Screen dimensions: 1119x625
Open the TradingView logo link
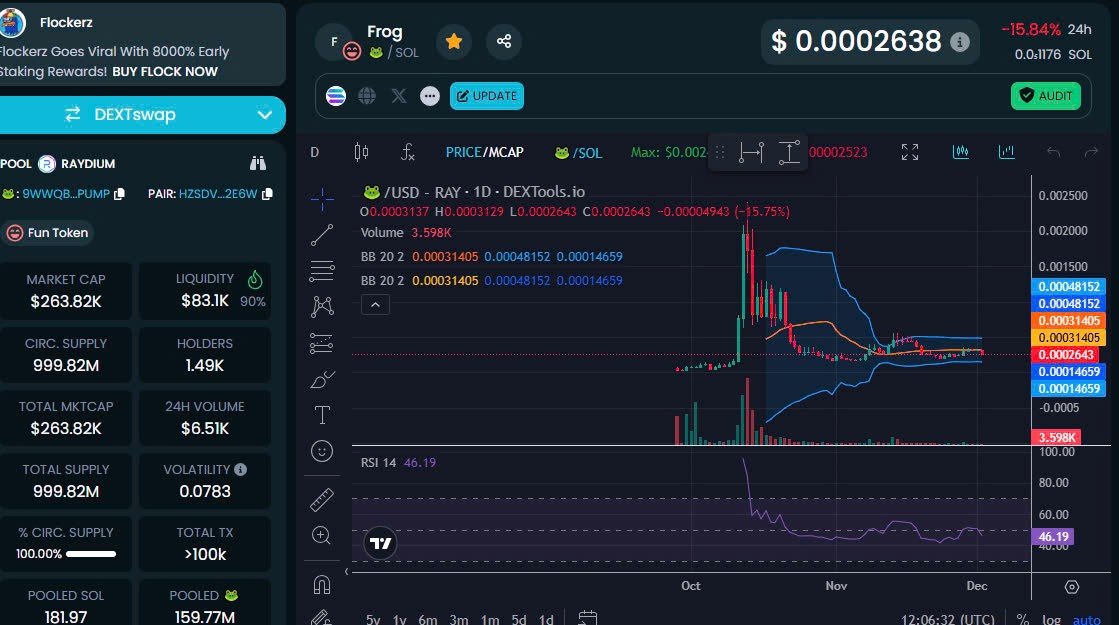point(380,544)
